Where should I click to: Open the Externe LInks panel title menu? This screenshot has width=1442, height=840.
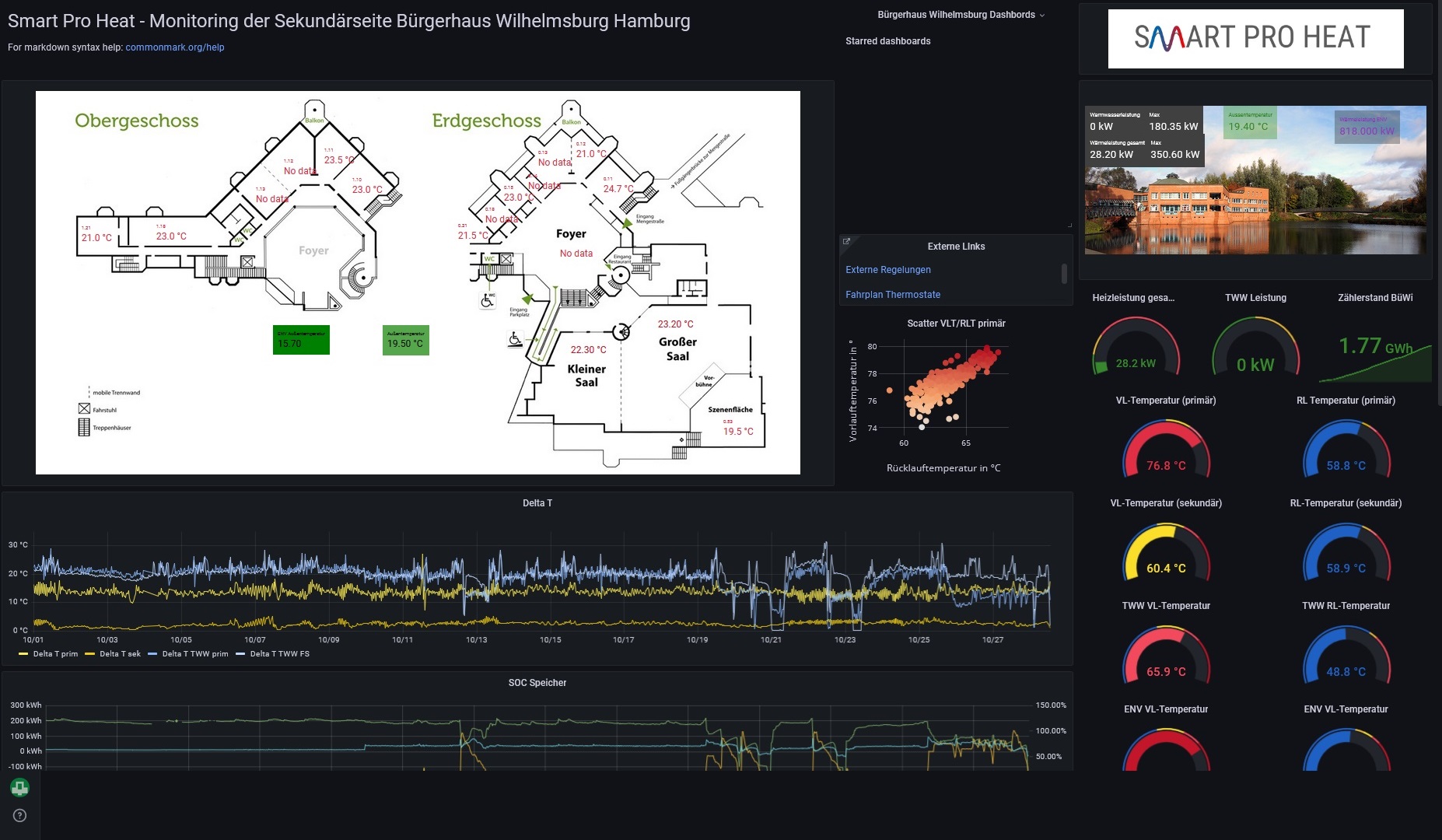click(956, 247)
